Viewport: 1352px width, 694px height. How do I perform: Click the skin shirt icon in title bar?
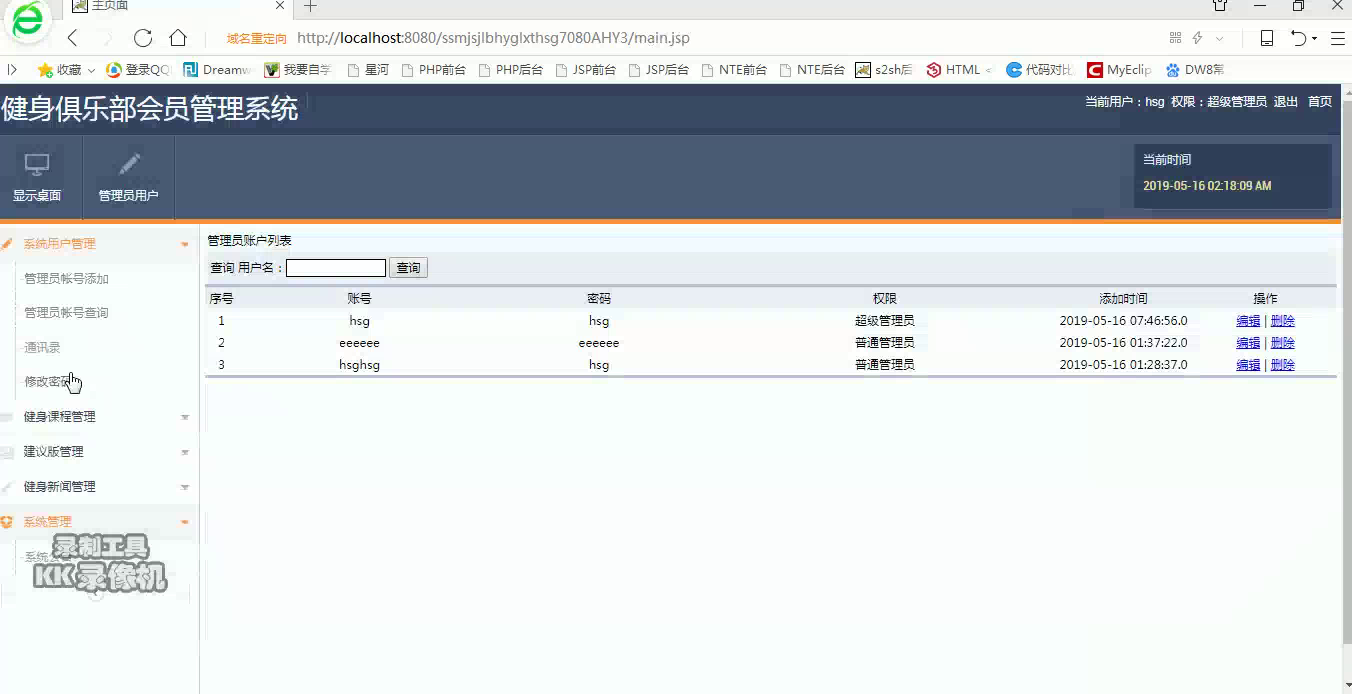(x=1220, y=6)
